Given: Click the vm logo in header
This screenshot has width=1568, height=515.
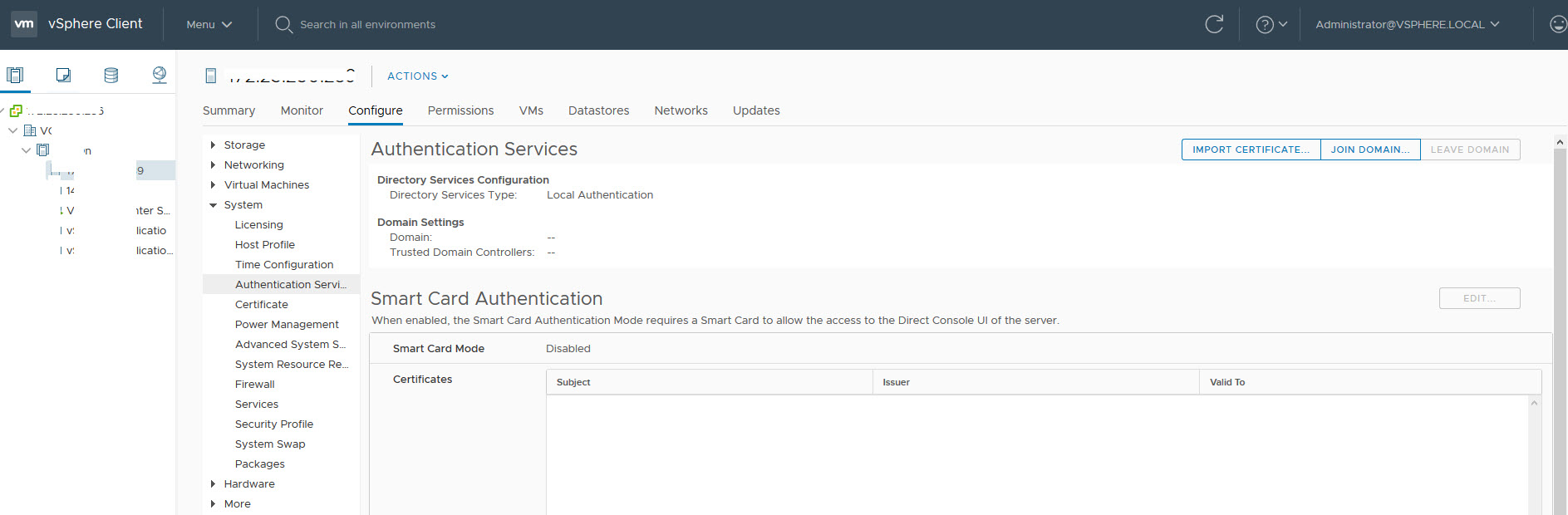Looking at the screenshot, I should [24, 24].
